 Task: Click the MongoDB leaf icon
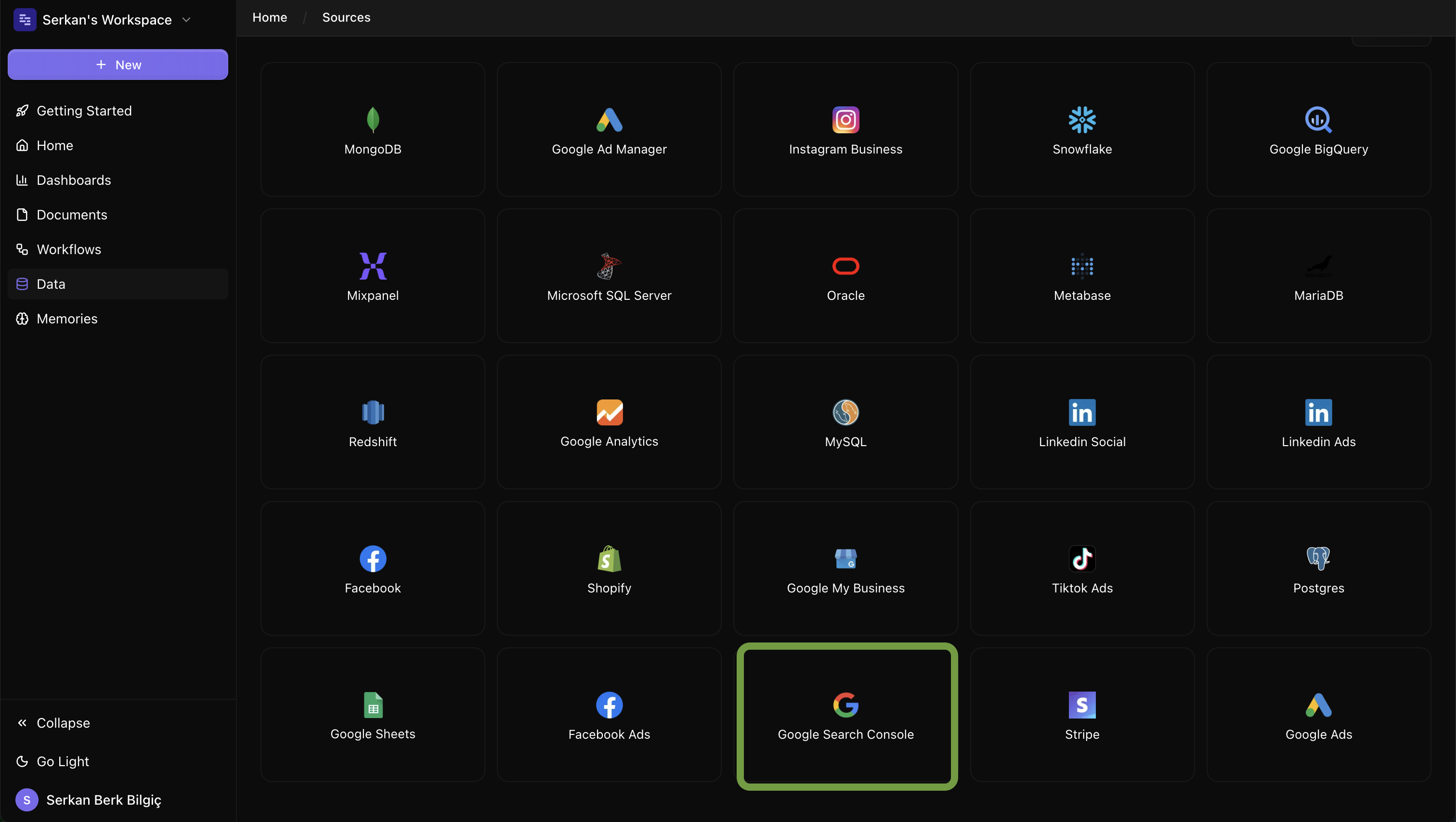(373, 119)
